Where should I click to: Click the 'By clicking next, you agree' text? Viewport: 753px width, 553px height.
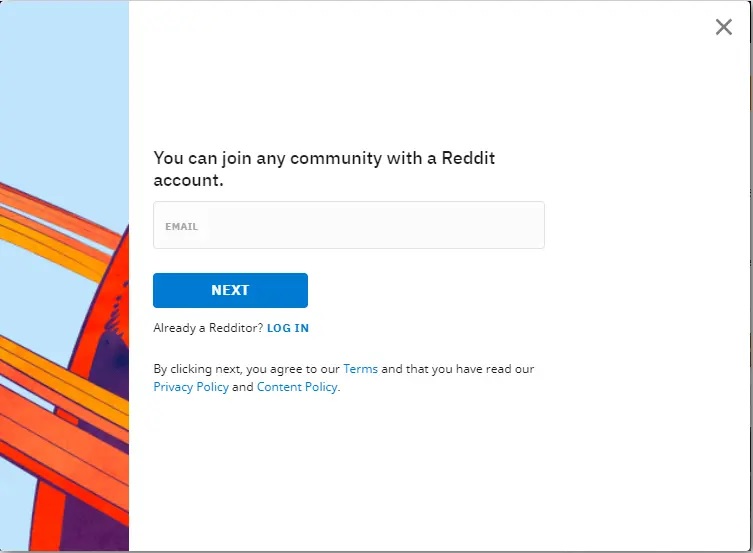(246, 369)
